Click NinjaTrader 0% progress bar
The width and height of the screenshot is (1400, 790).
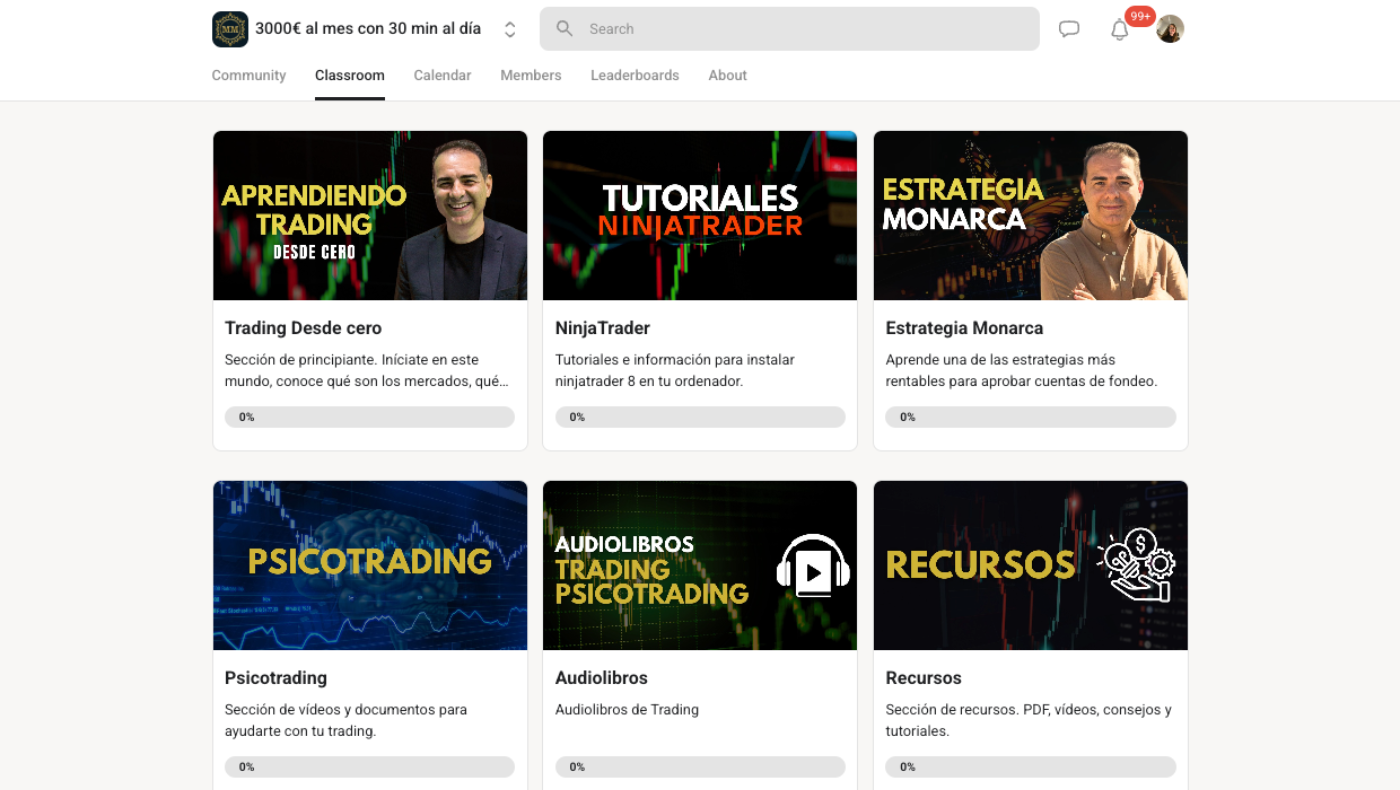tap(700, 417)
